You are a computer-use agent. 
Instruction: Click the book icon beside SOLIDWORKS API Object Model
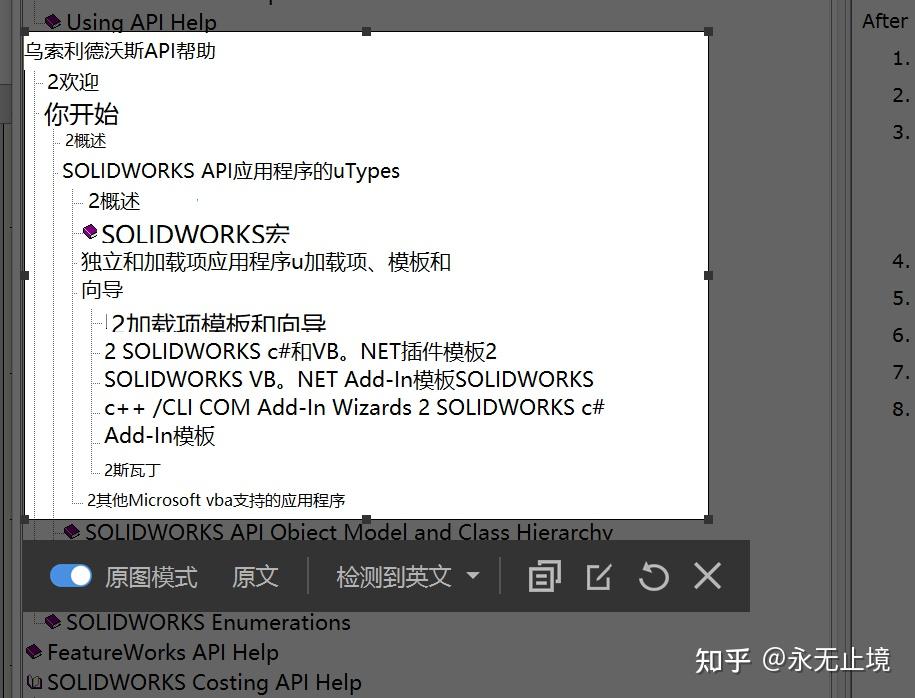(x=72, y=533)
